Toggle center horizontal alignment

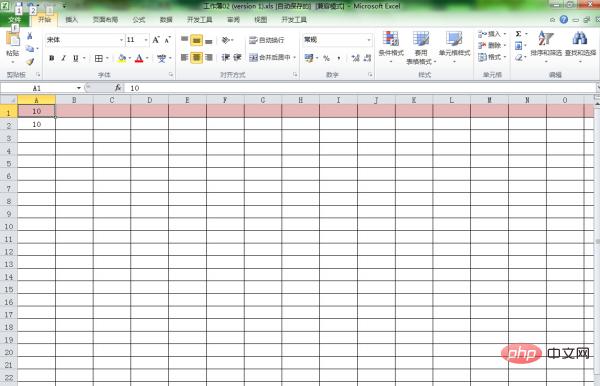[196, 58]
